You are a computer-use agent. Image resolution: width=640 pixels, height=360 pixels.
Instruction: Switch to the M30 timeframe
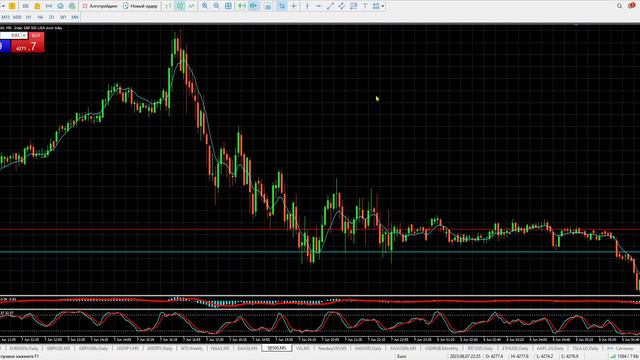pos(17,17)
